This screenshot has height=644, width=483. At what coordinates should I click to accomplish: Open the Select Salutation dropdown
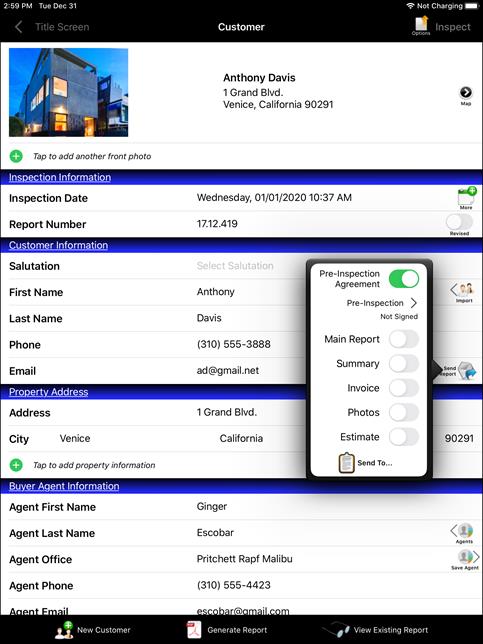[235, 266]
